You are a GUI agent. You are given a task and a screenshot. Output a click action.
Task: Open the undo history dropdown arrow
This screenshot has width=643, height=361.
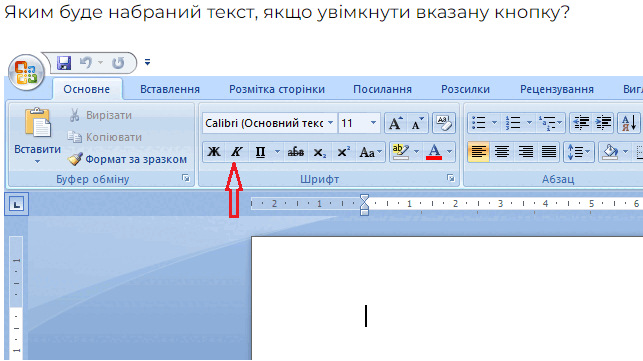coord(100,63)
